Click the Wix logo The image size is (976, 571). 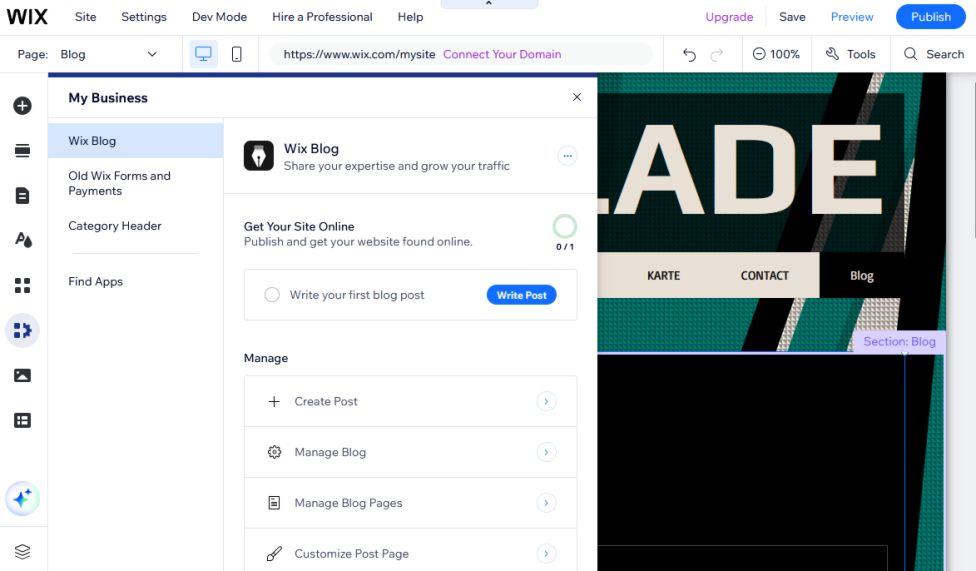tap(27, 17)
